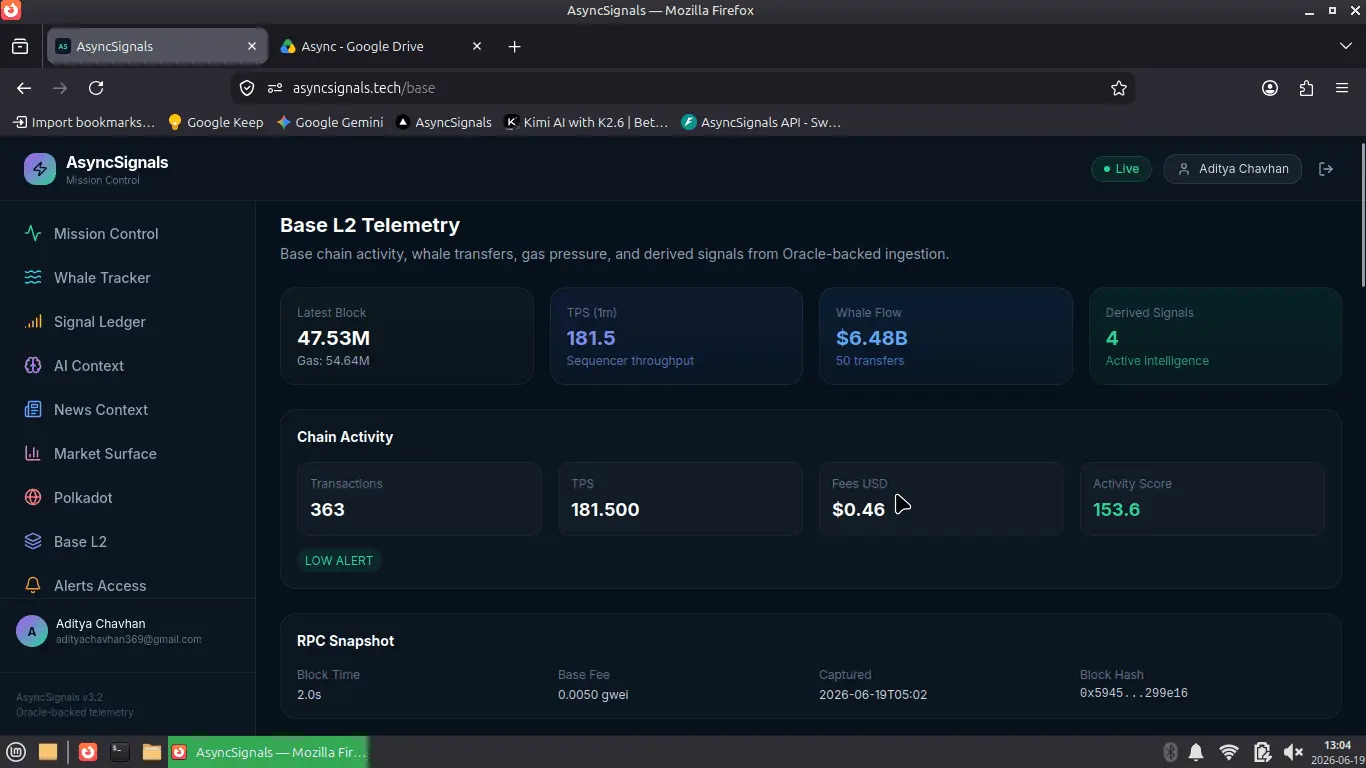The width and height of the screenshot is (1366, 768).
Task: Open the Wi-Fi network tray icon
Action: [x=1229, y=752]
